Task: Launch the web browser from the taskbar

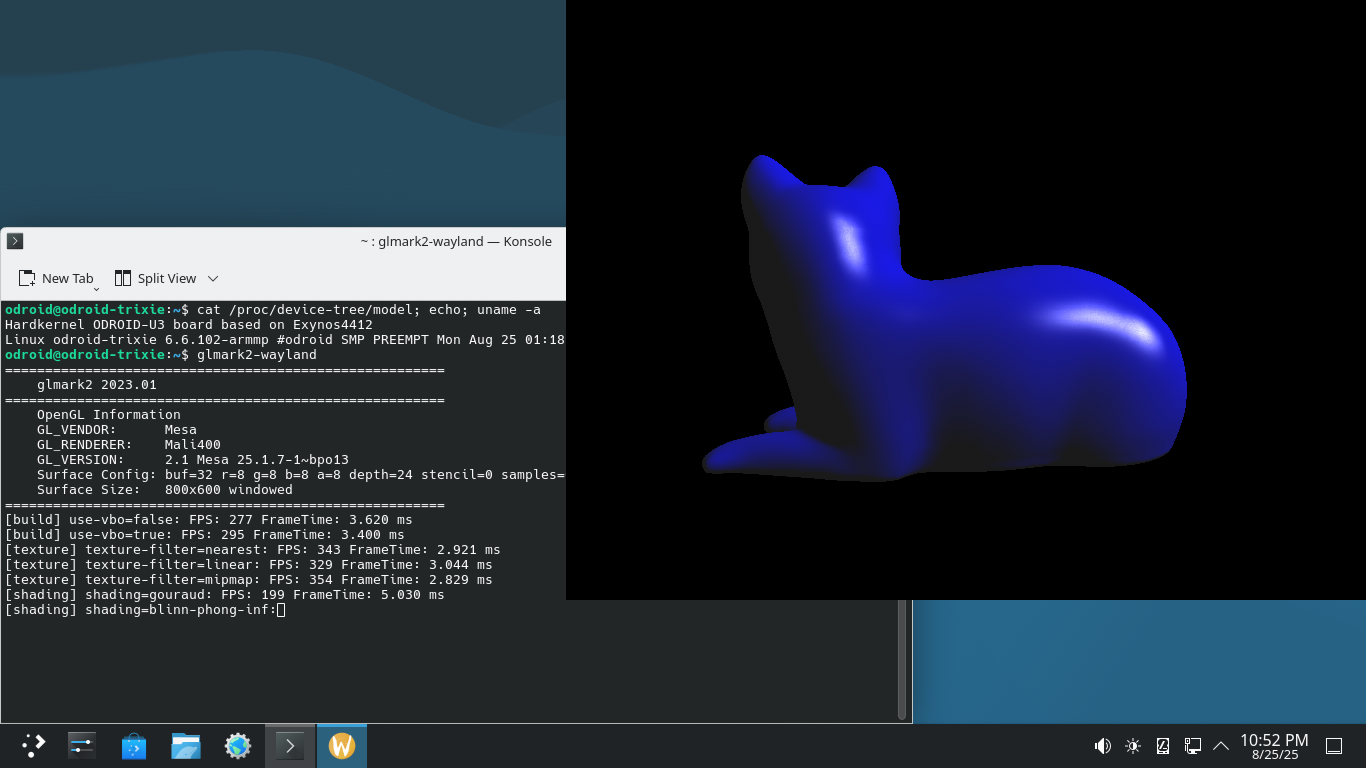Action: point(238,746)
